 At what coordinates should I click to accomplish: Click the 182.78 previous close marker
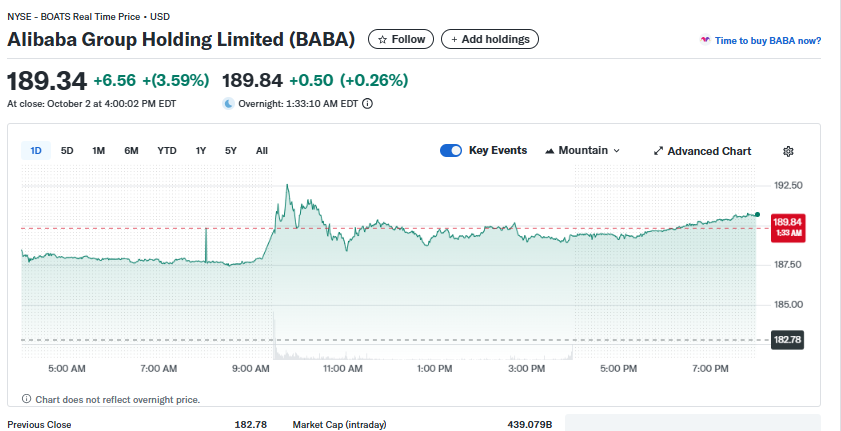[x=788, y=340]
